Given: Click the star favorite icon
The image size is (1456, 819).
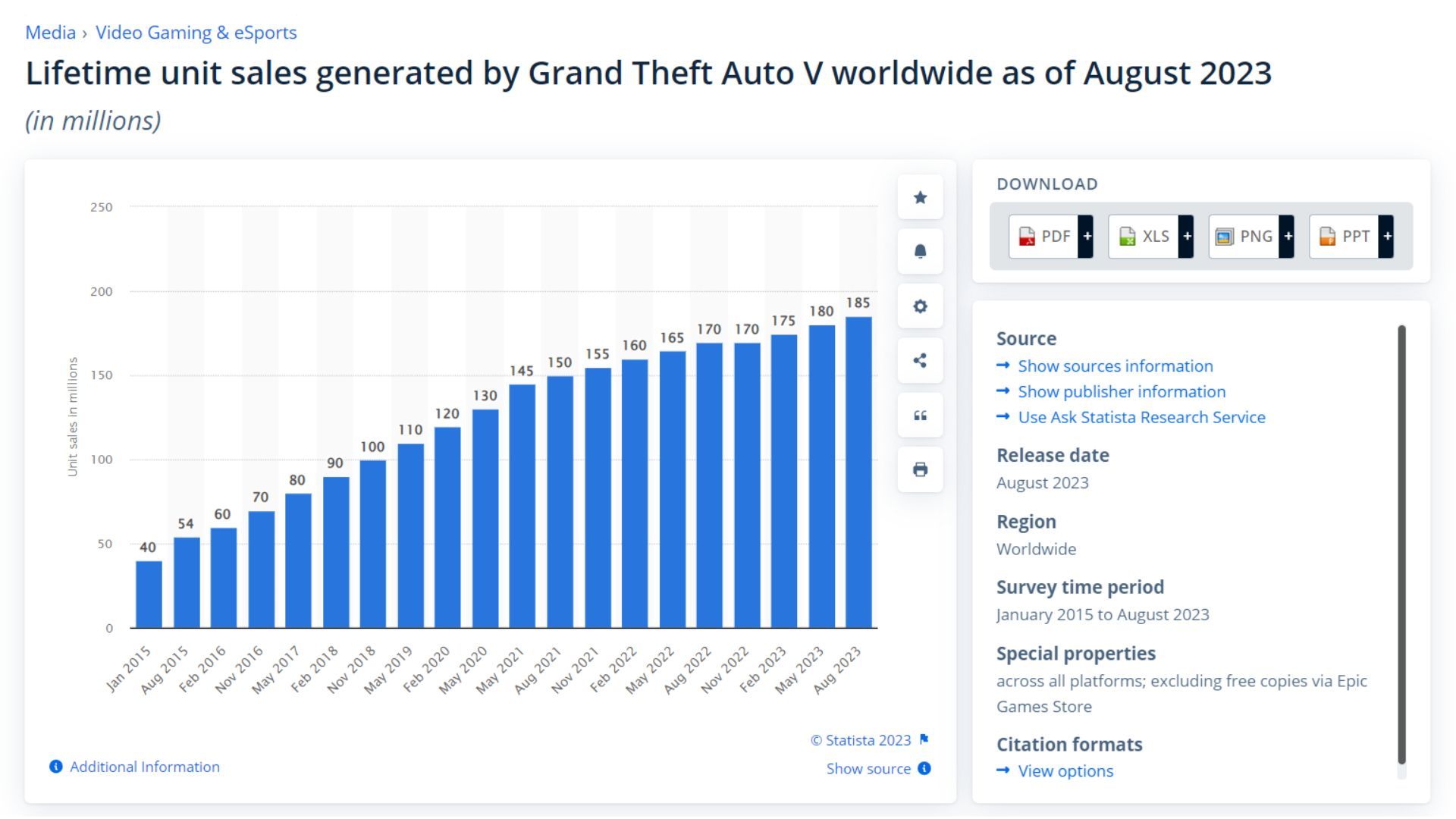Looking at the screenshot, I should 920,198.
